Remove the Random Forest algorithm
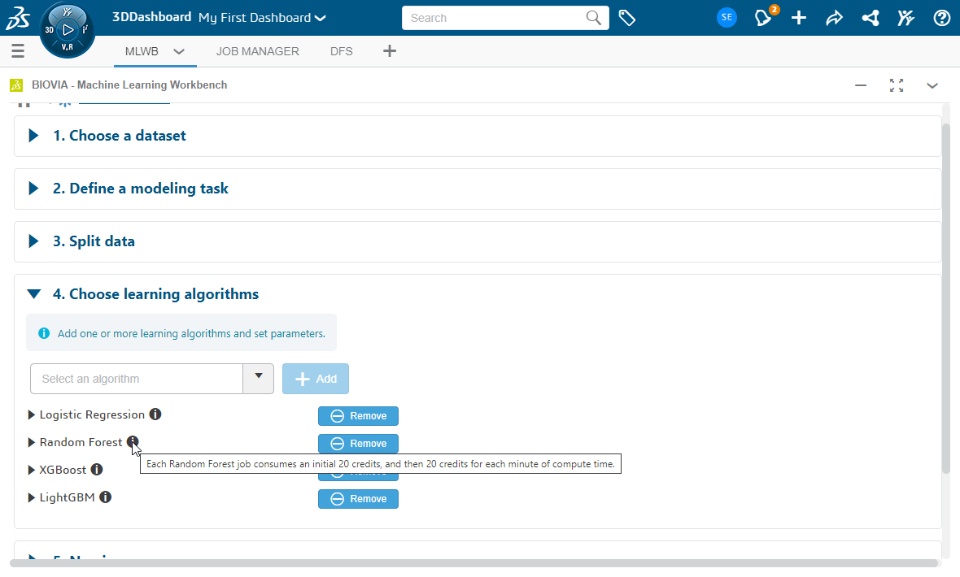960x577 pixels. tap(358, 443)
